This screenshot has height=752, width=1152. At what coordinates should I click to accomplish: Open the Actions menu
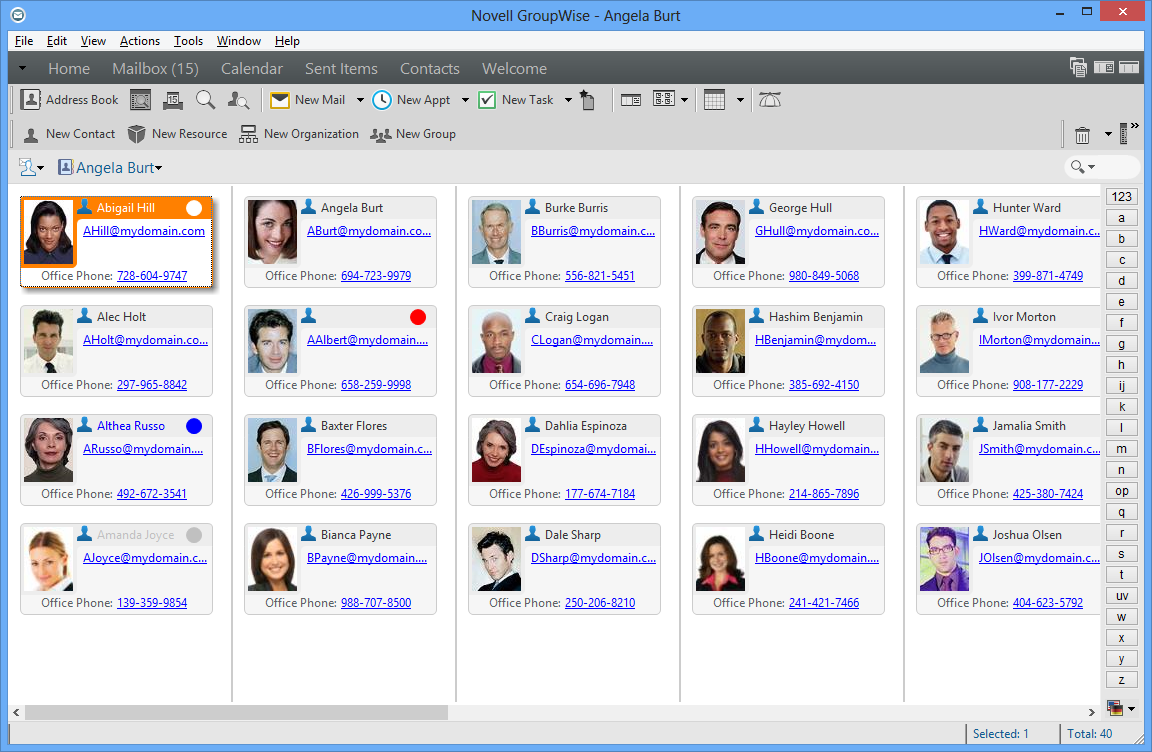(x=140, y=41)
